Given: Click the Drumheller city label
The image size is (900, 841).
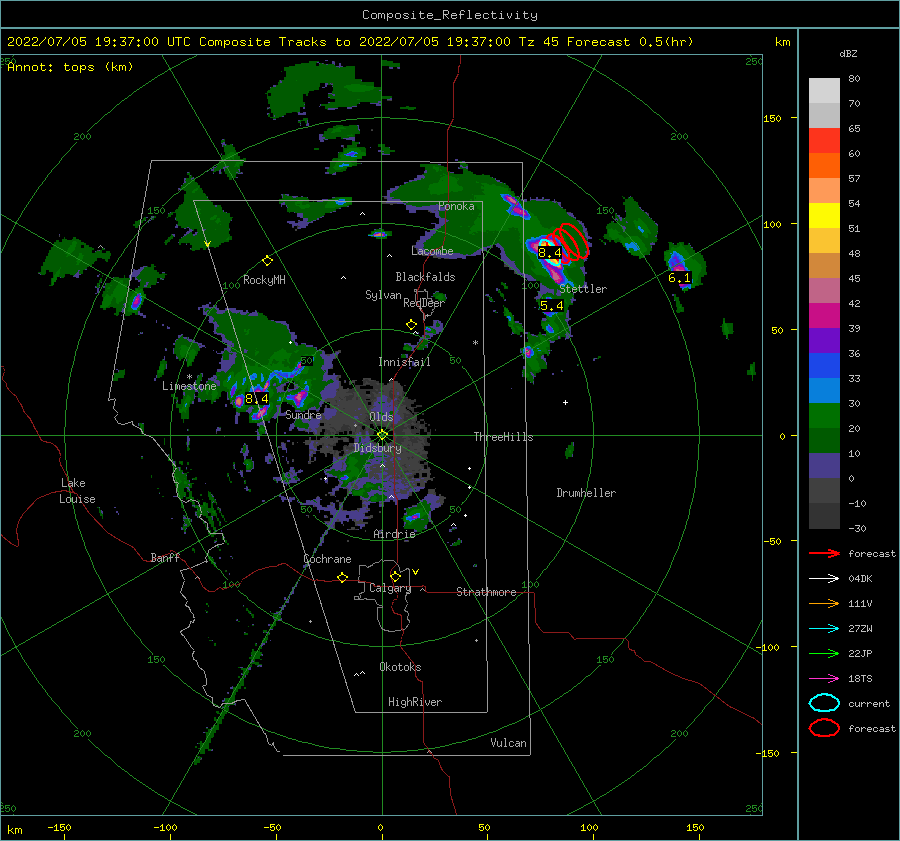Looking at the screenshot, I should pos(586,493).
